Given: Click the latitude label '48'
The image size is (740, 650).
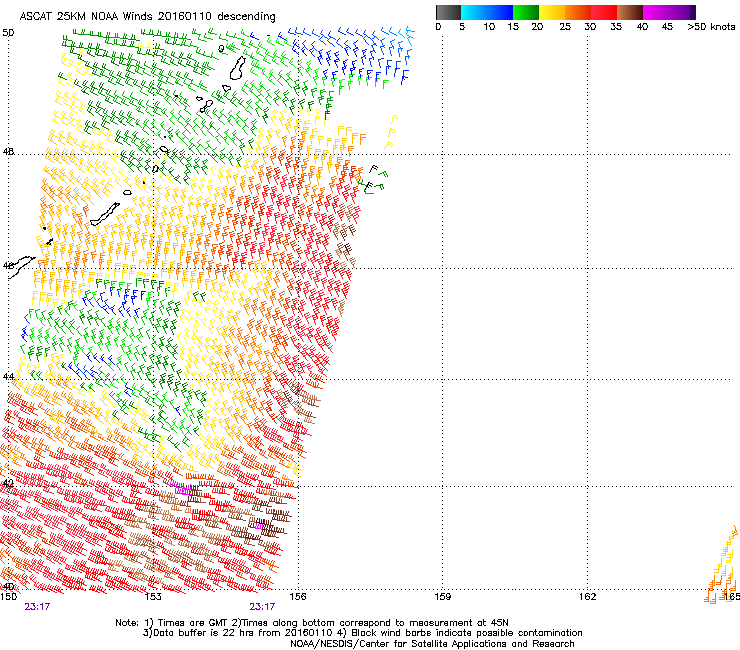Looking at the screenshot, I should (x=8, y=152).
